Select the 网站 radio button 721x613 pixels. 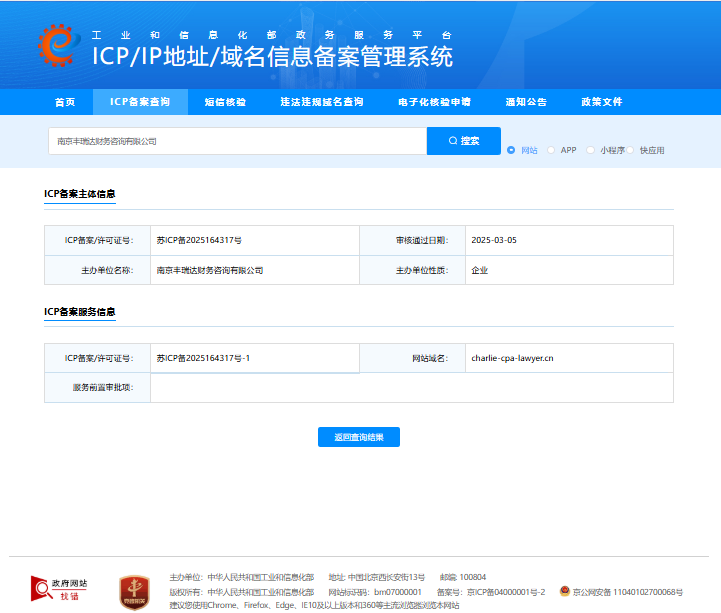coord(511,150)
